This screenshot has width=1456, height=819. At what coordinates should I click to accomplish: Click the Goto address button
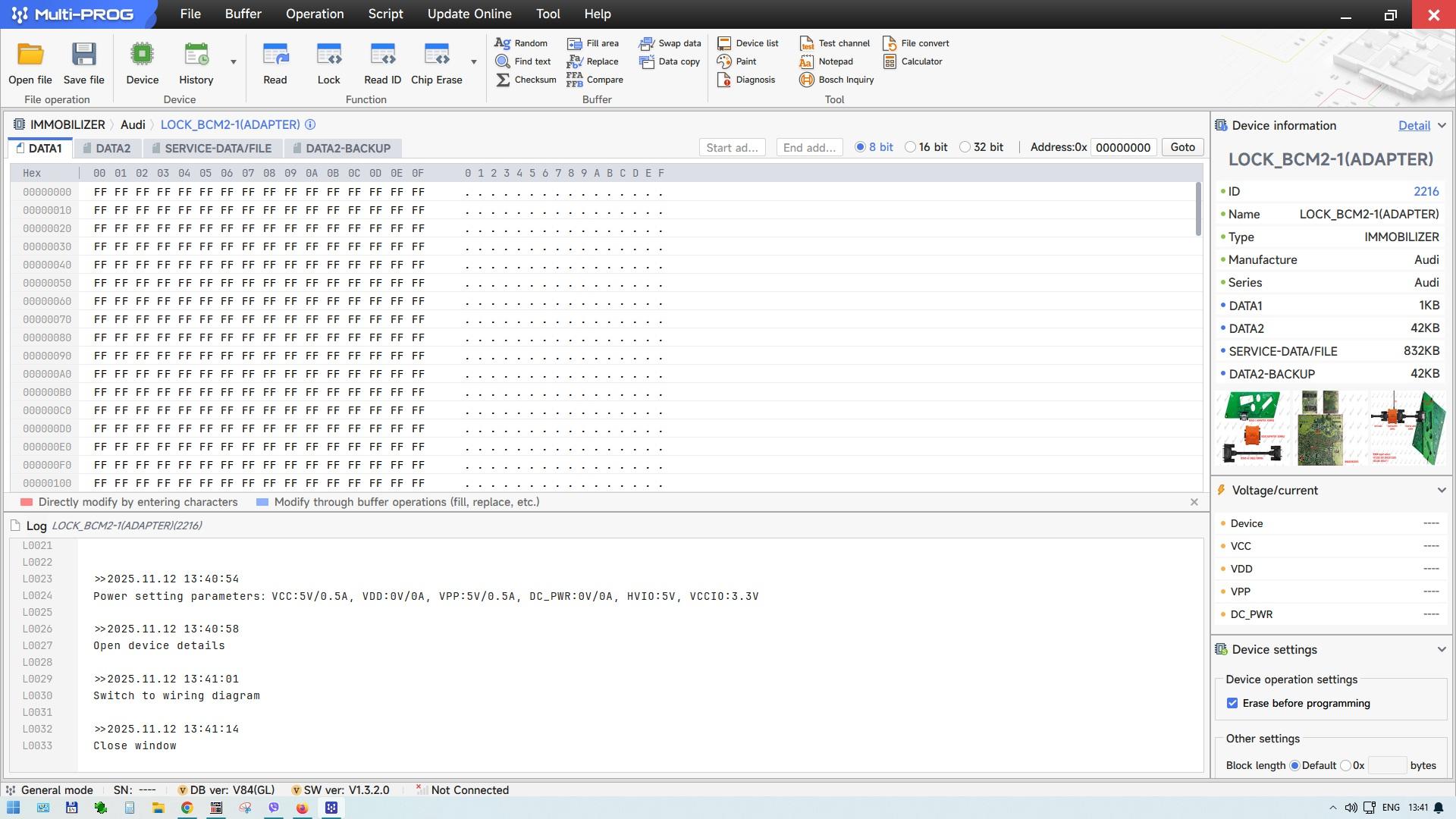(1182, 147)
